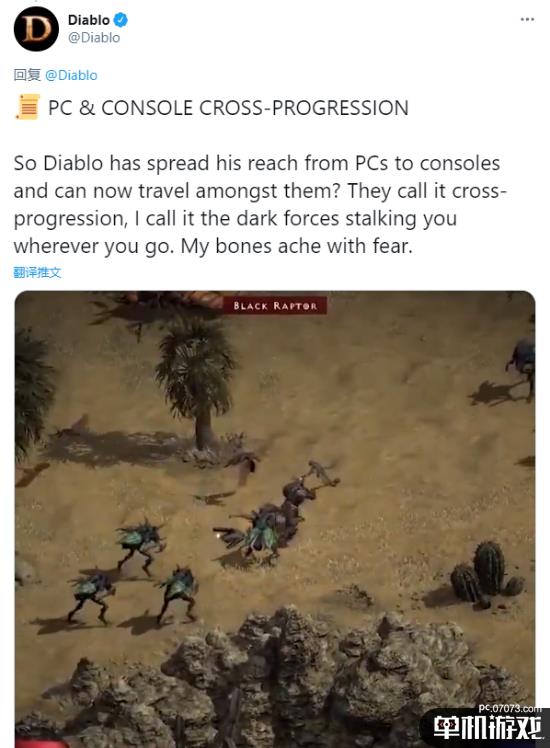Select the Black Raptor name label
Screen dimensions: 550x748
point(275,306)
